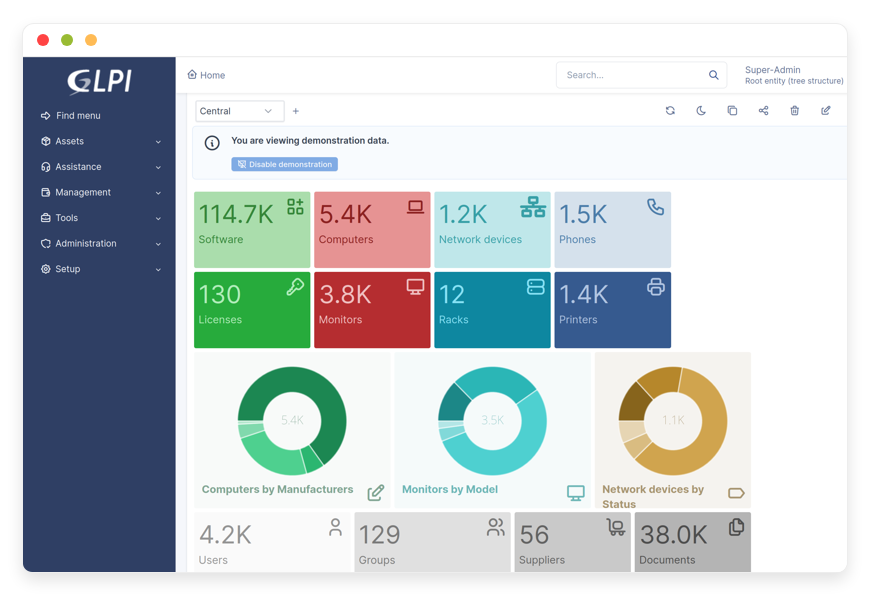Click the Racks card server icon
Image resolution: width=870 pixels, height=595 pixels.
click(x=535, y=287)
